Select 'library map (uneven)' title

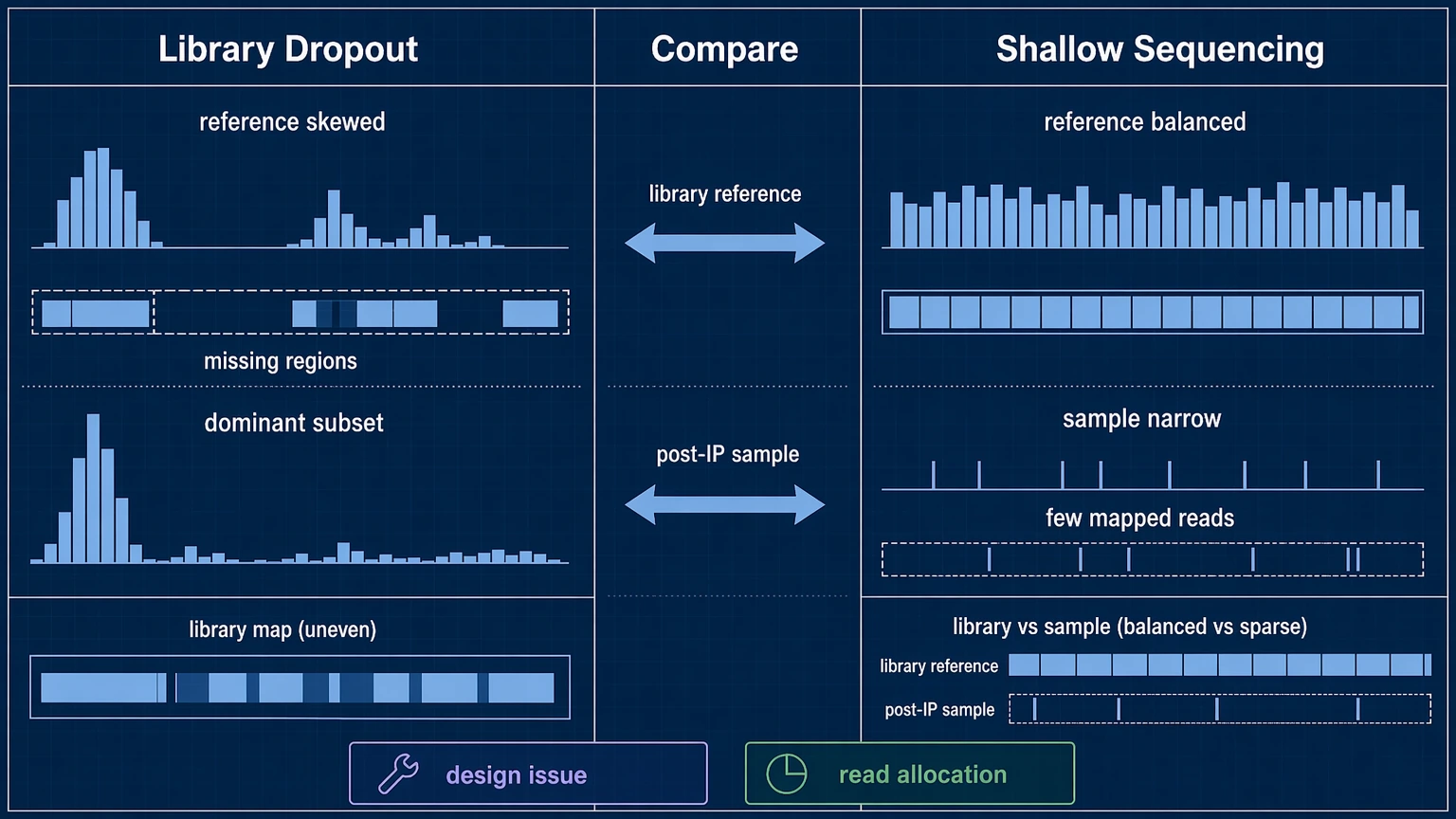(282, 630)
